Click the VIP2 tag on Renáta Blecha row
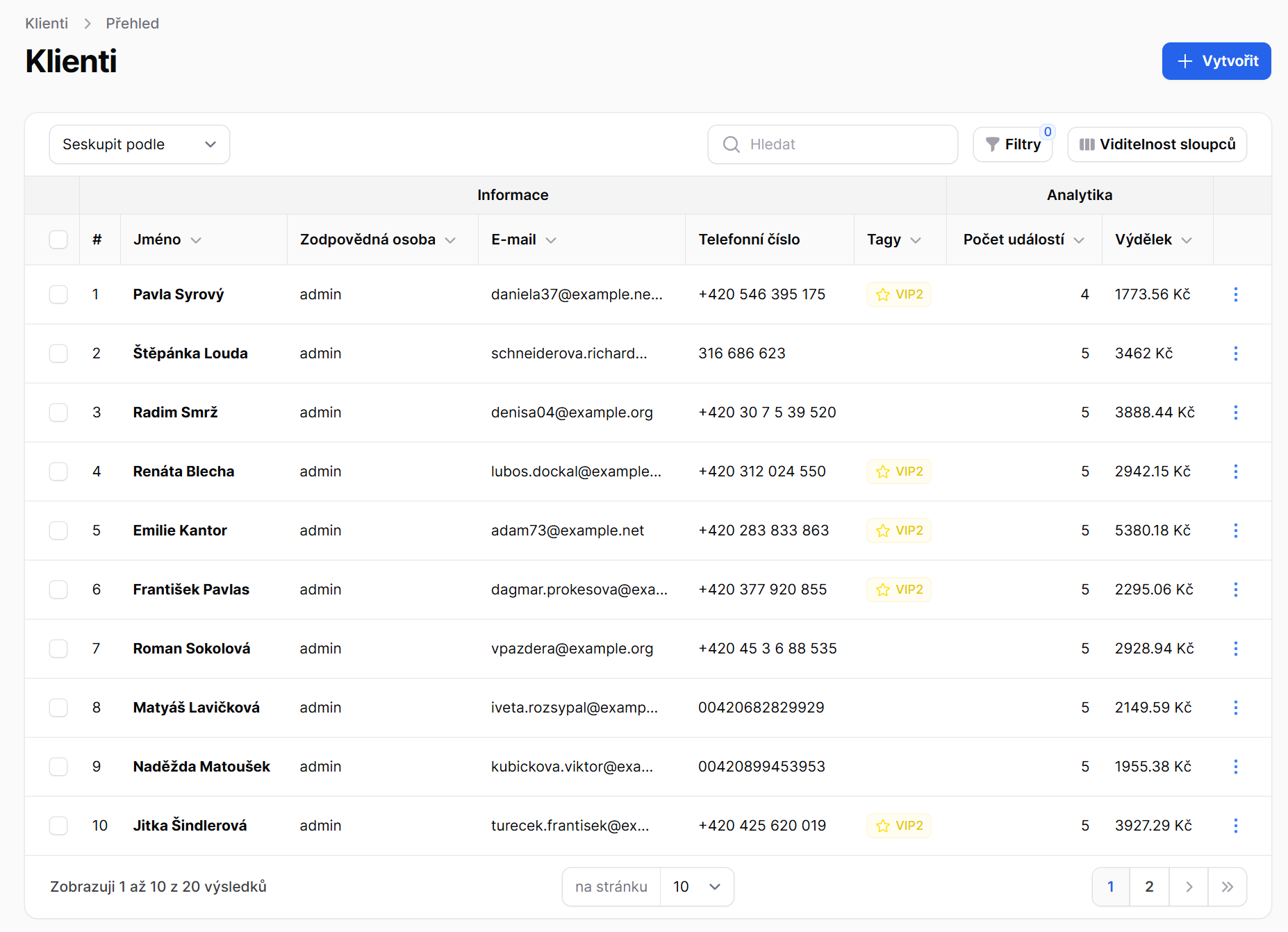 point(899,472)
